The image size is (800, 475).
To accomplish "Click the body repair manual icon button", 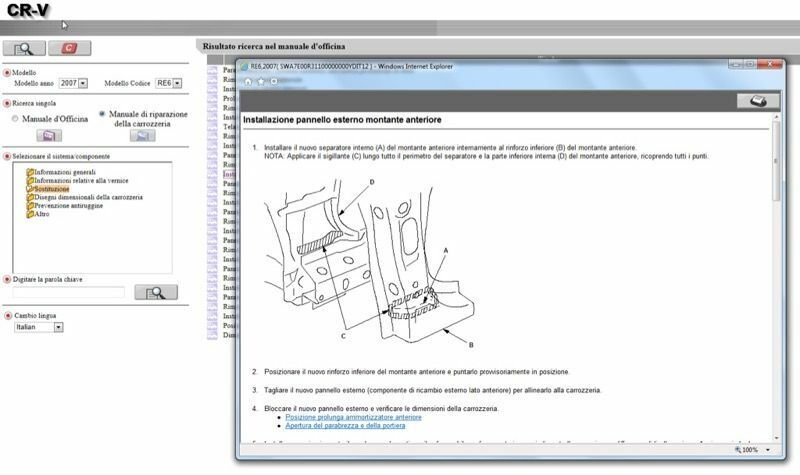I will [x=142, y=135].
